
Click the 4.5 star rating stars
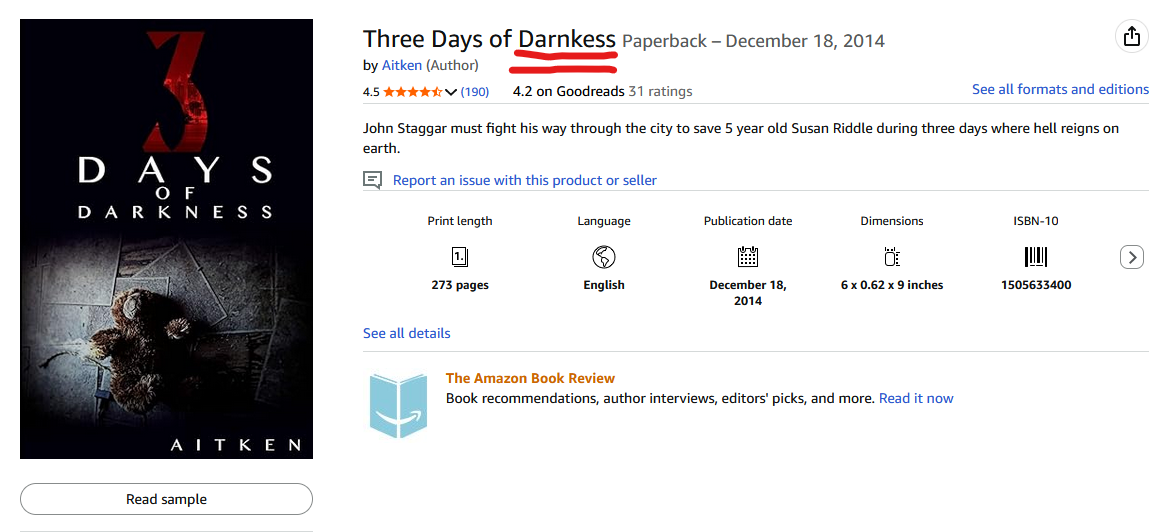tap(412, 92)
